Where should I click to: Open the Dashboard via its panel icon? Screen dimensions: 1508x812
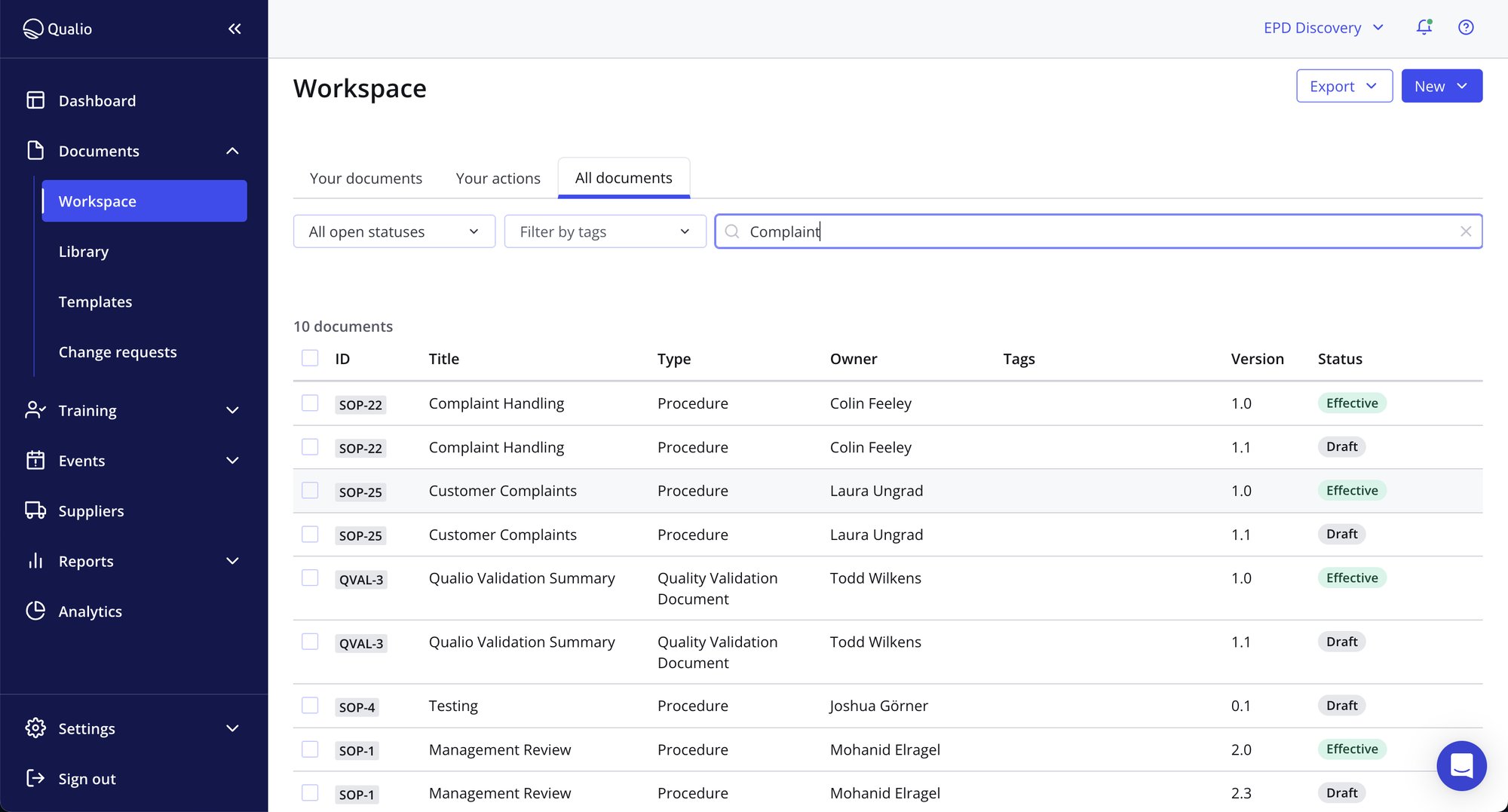pos(35,100)
